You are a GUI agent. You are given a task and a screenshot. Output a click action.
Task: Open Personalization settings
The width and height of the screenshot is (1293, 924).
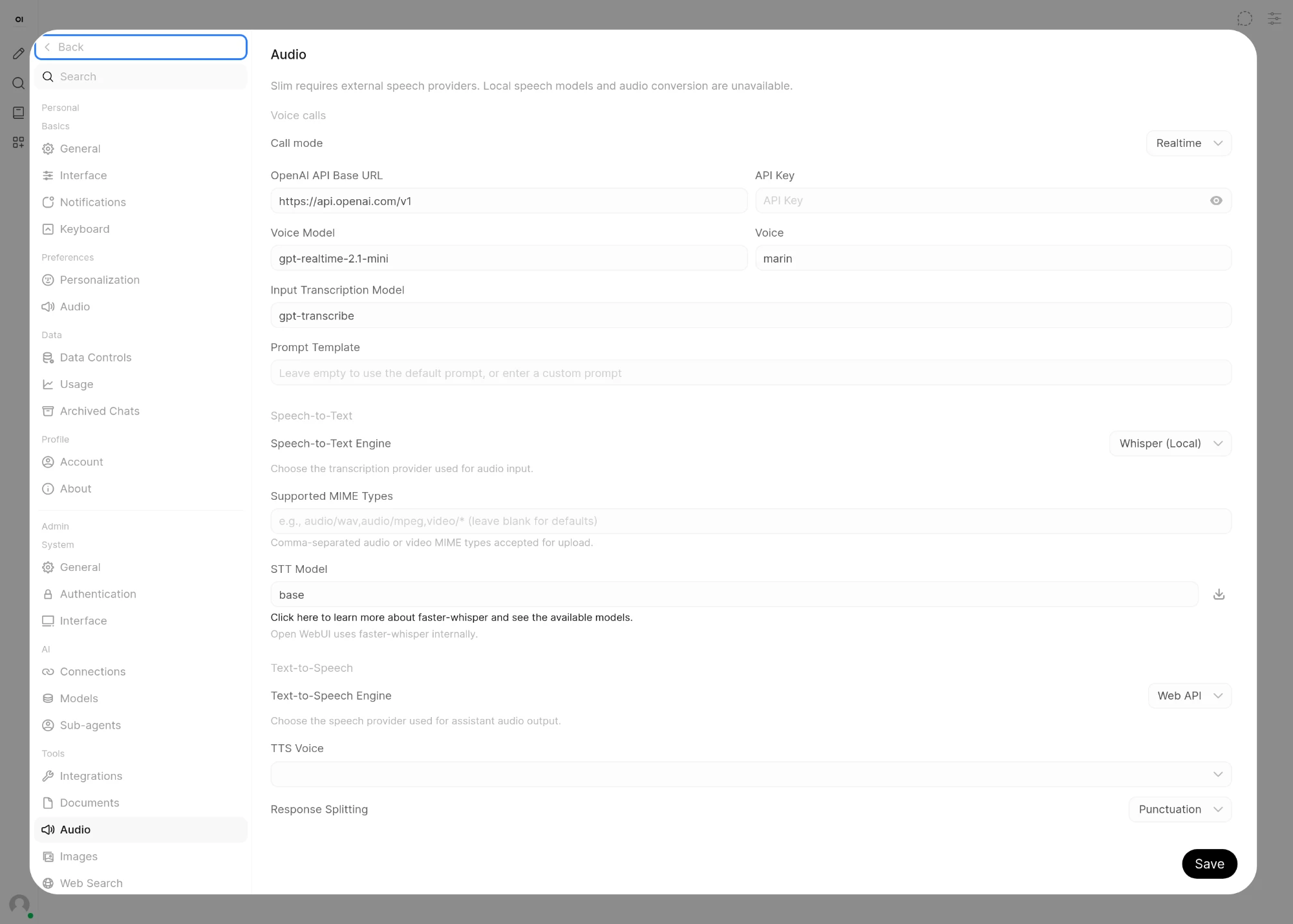pos(141,280)
